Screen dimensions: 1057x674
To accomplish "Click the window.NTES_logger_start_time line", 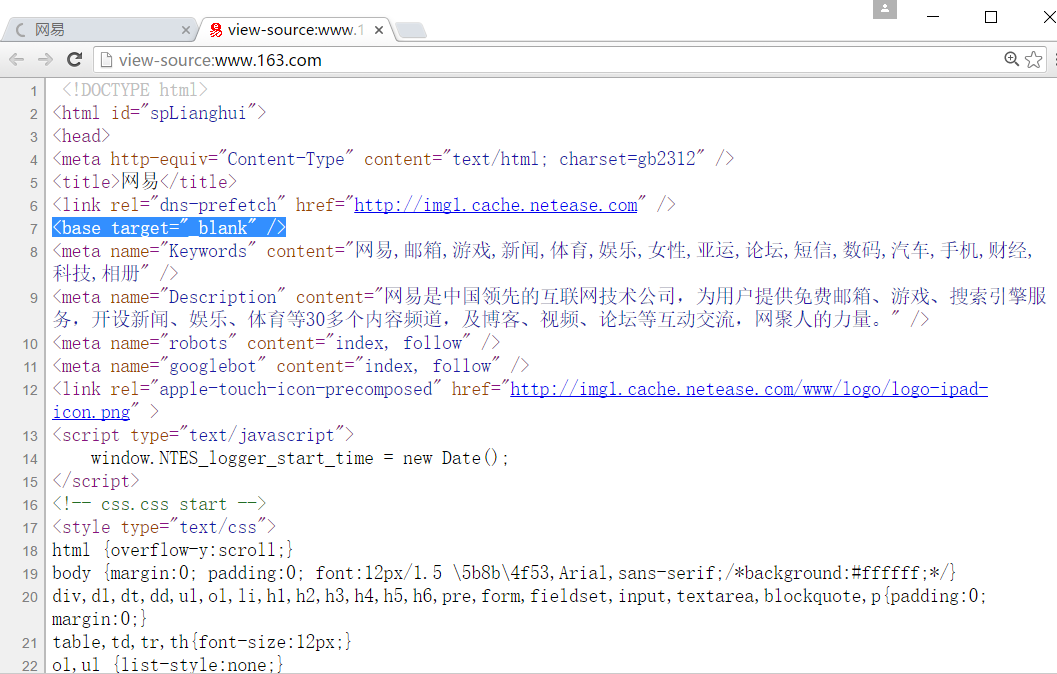I will 299,458.
